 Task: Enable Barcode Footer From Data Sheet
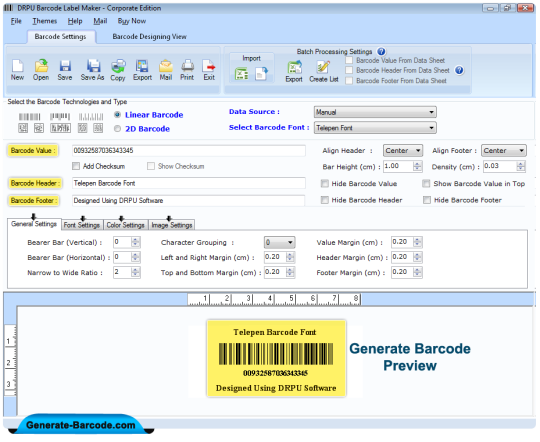pyautogui.click(x=349, y=81)
